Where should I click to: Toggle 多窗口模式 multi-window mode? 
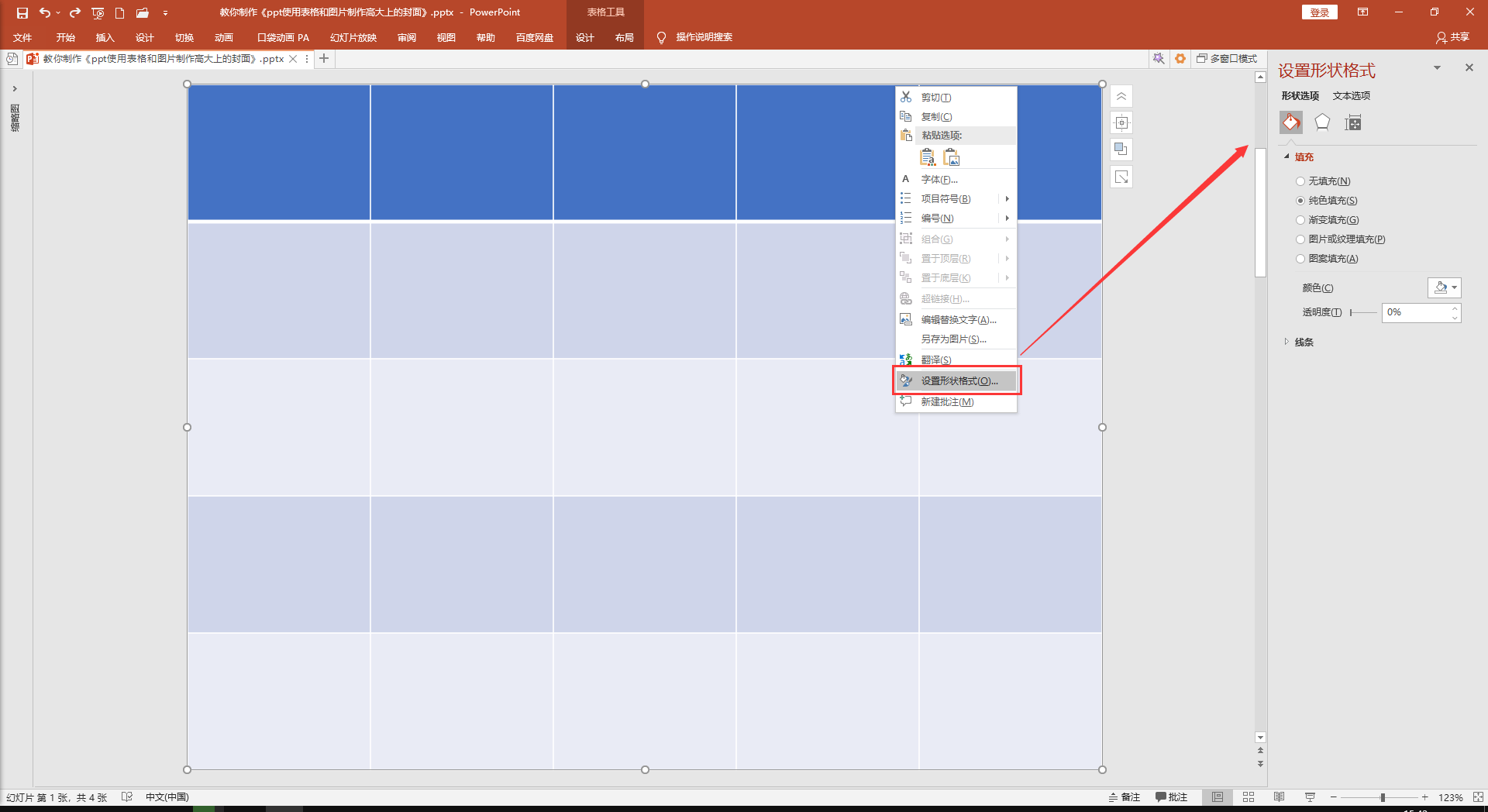click(x=1227, y=59)
